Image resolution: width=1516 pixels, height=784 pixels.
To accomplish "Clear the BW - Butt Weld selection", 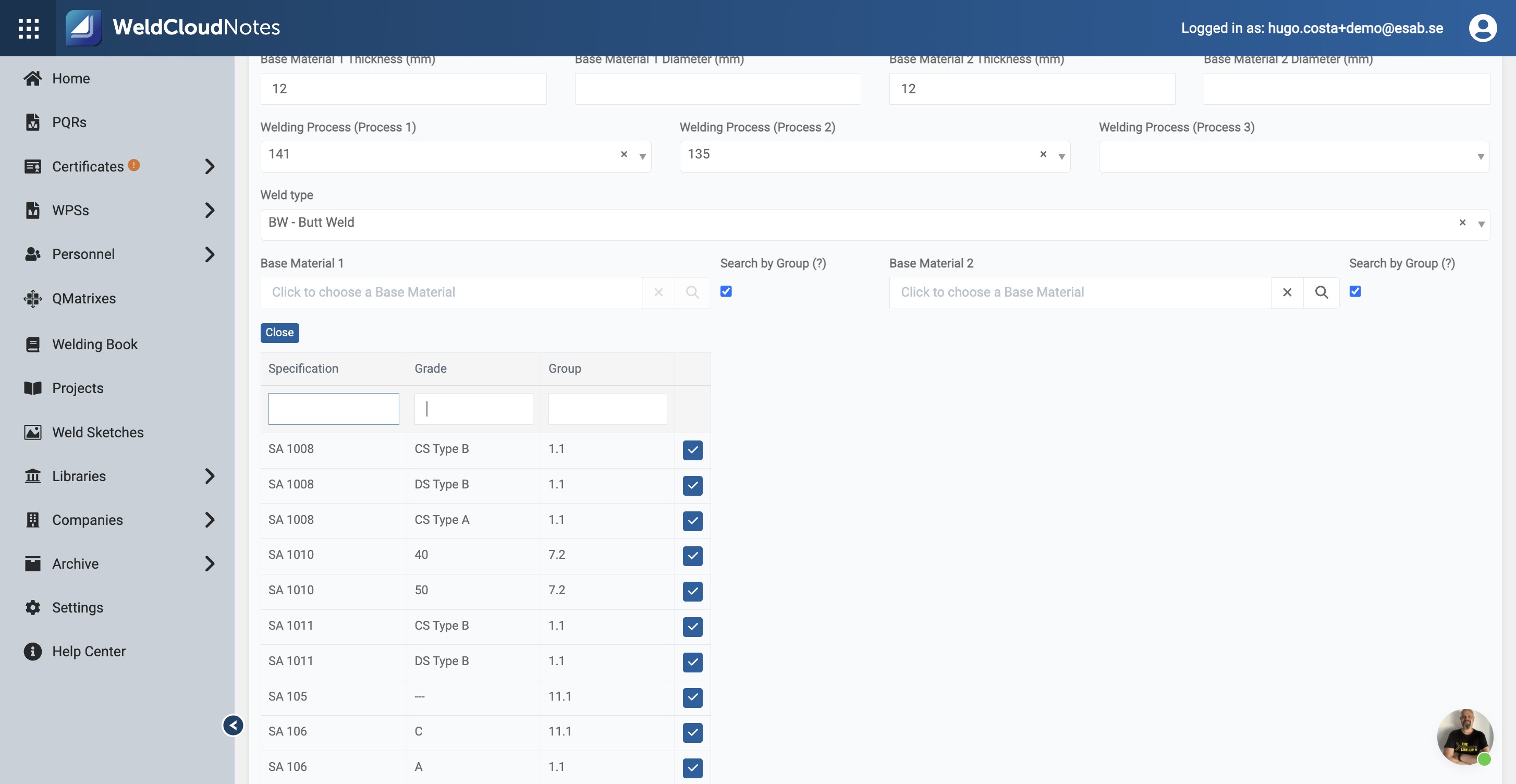I will (x=1462, y=223).
